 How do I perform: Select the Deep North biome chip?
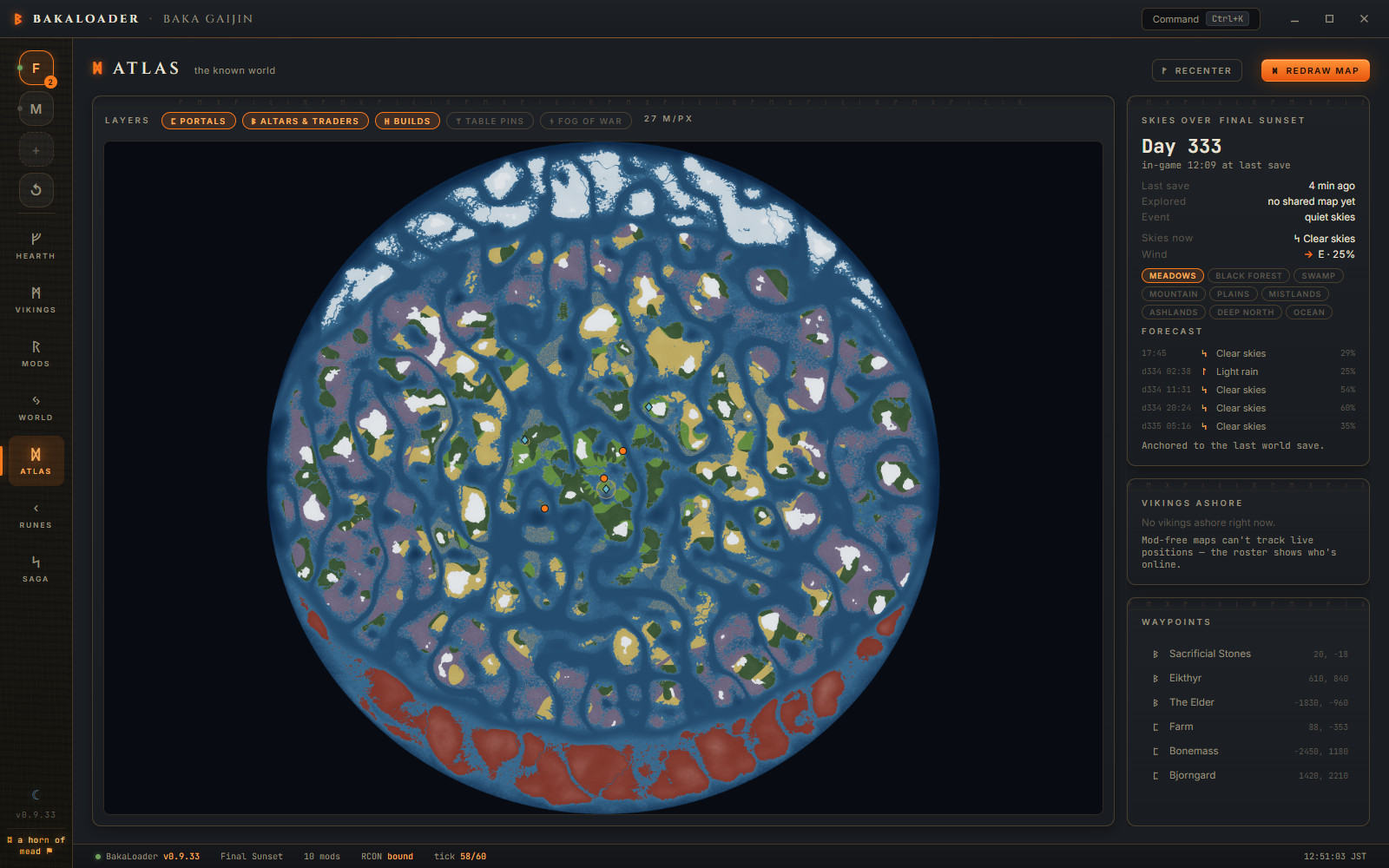(x=1246, y=312)
